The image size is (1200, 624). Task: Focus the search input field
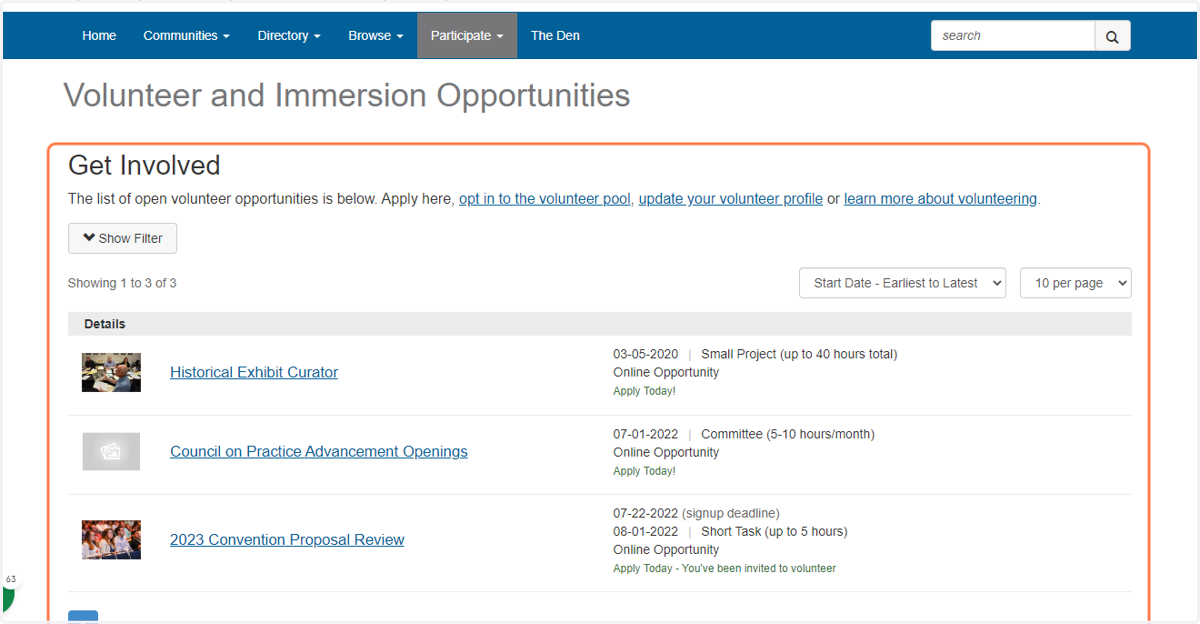tap(1013, 36)
